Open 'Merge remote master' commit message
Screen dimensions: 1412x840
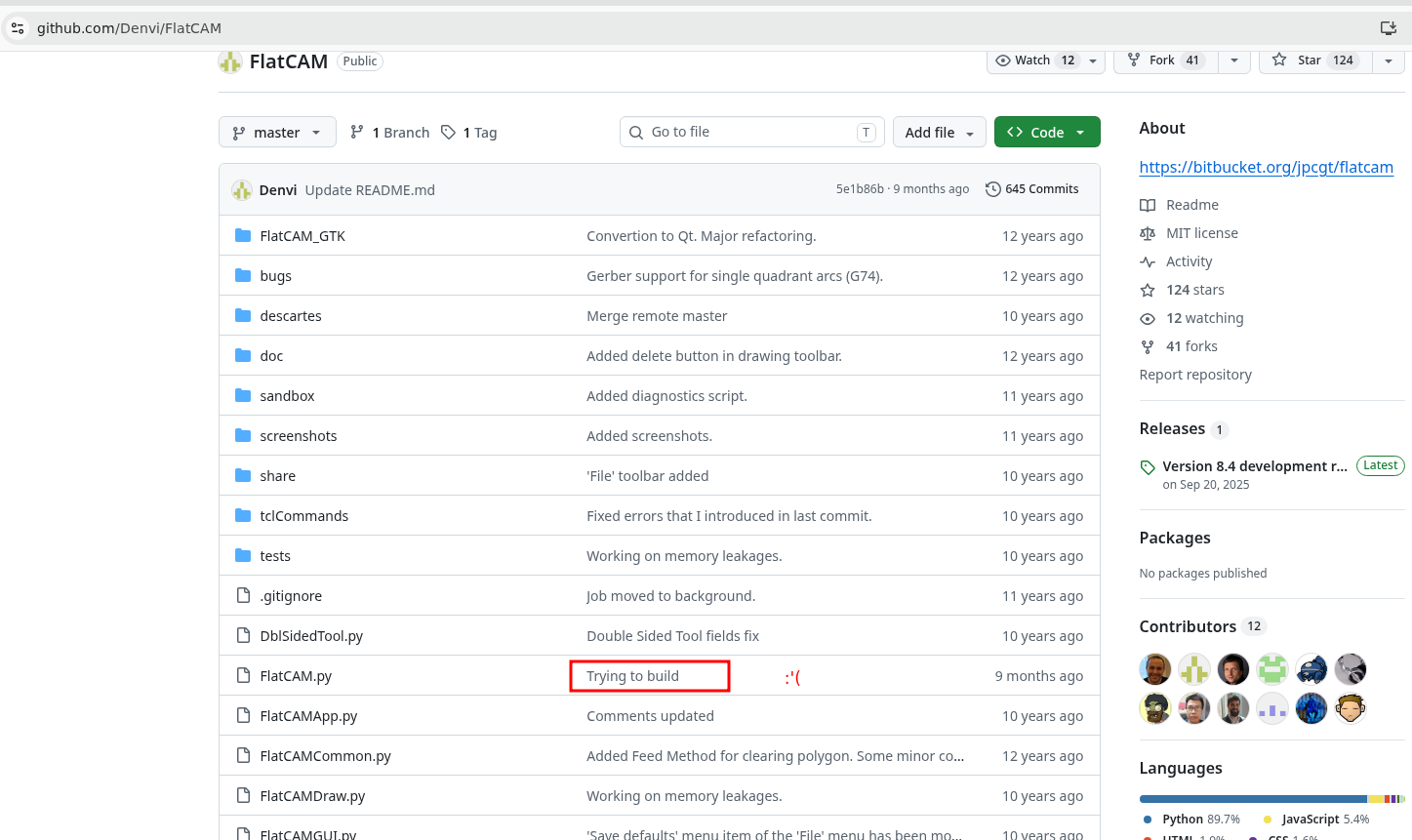tap(657, 316)
